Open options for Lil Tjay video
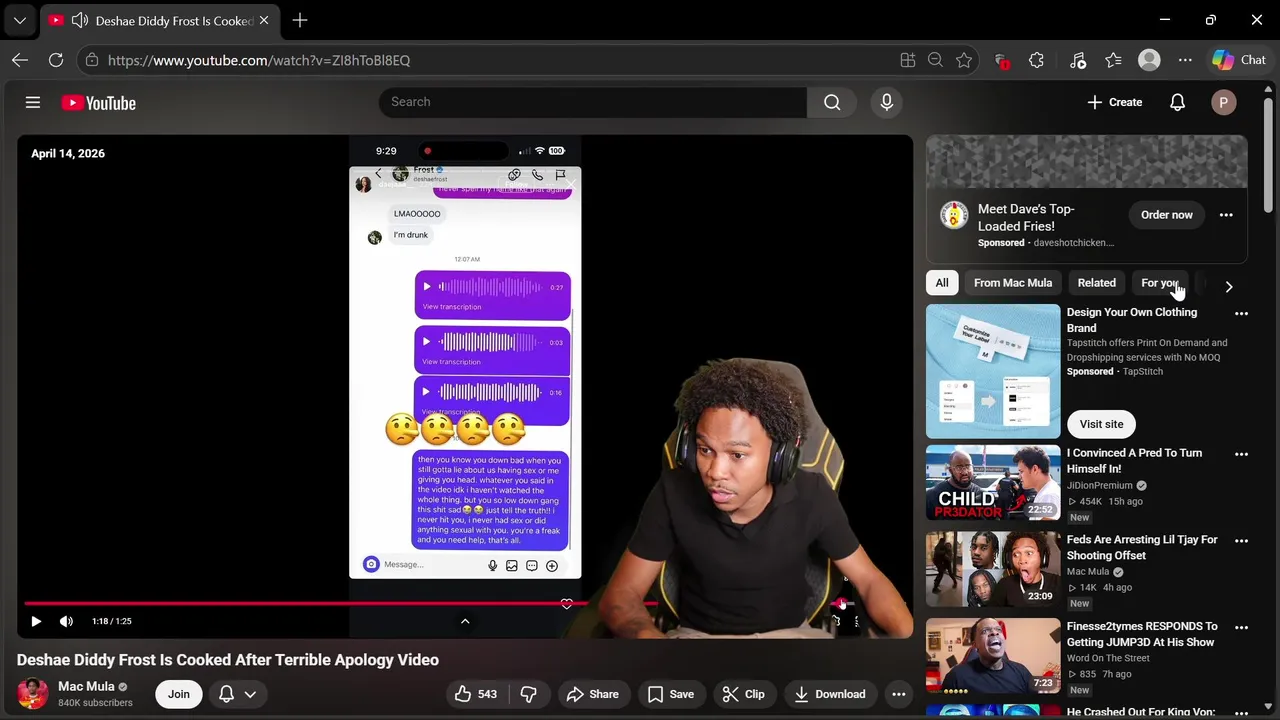Viewport: 1280px width, 720px height. coord(1241,540)
